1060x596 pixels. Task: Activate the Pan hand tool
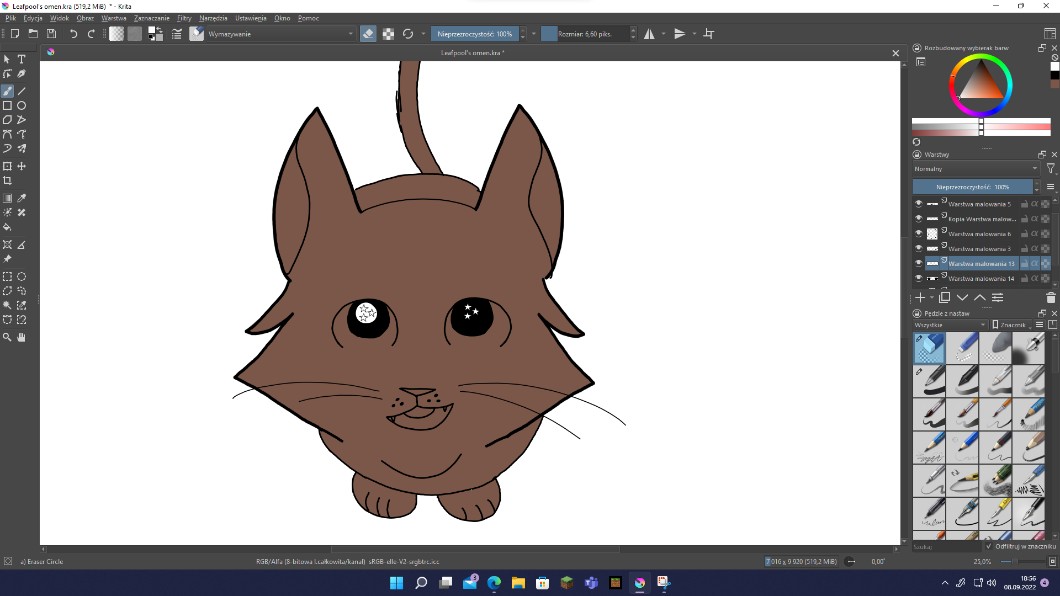tap(21, 337)
